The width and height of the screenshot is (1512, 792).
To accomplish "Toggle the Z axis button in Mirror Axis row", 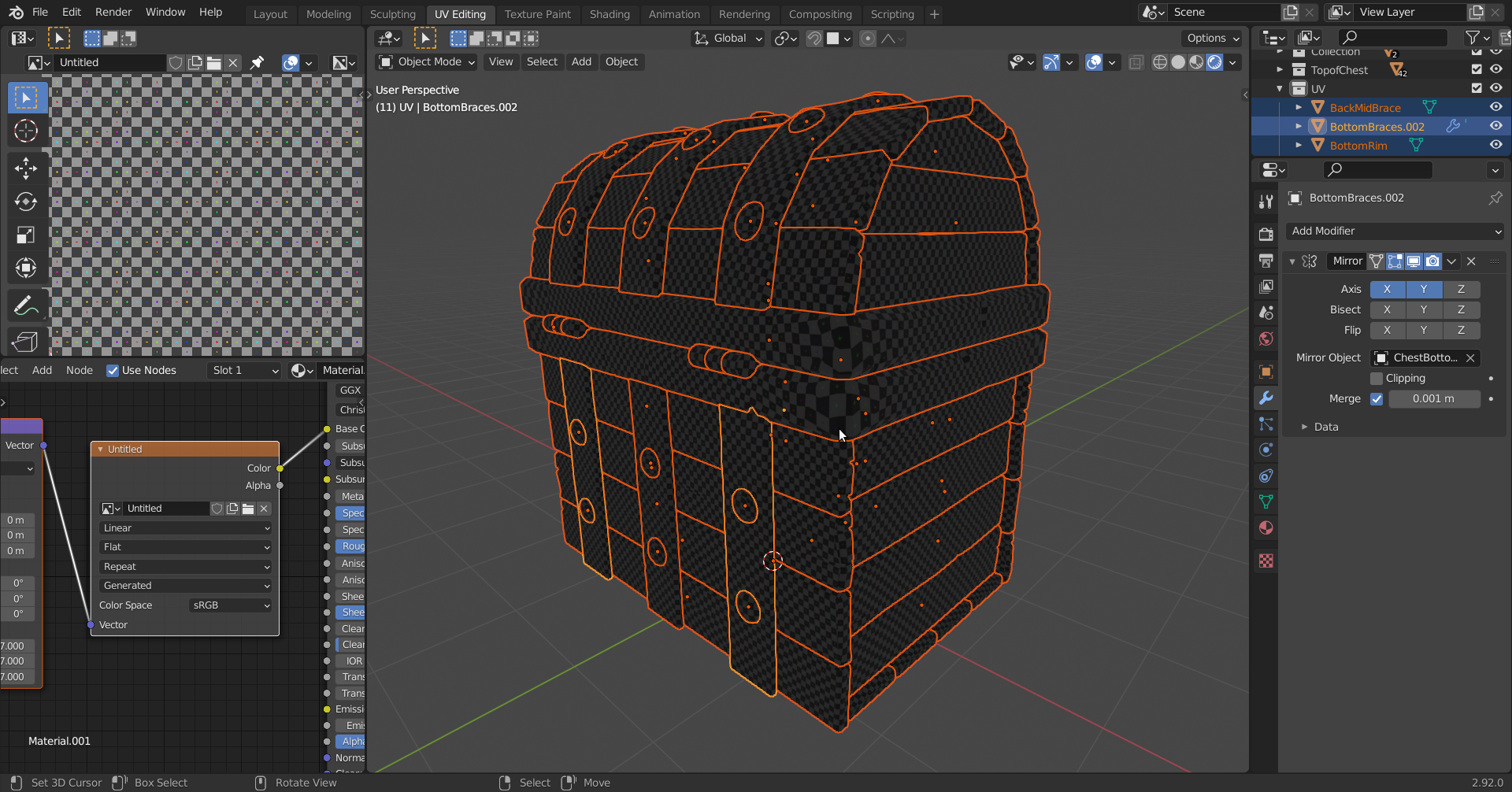I will click(x=1460, y=289).
